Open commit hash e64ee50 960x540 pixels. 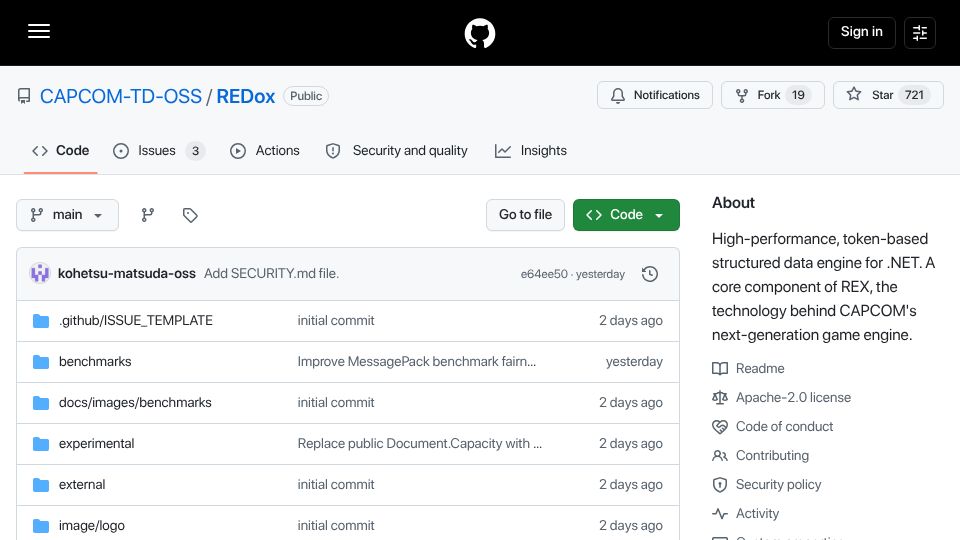pos(544,274)
